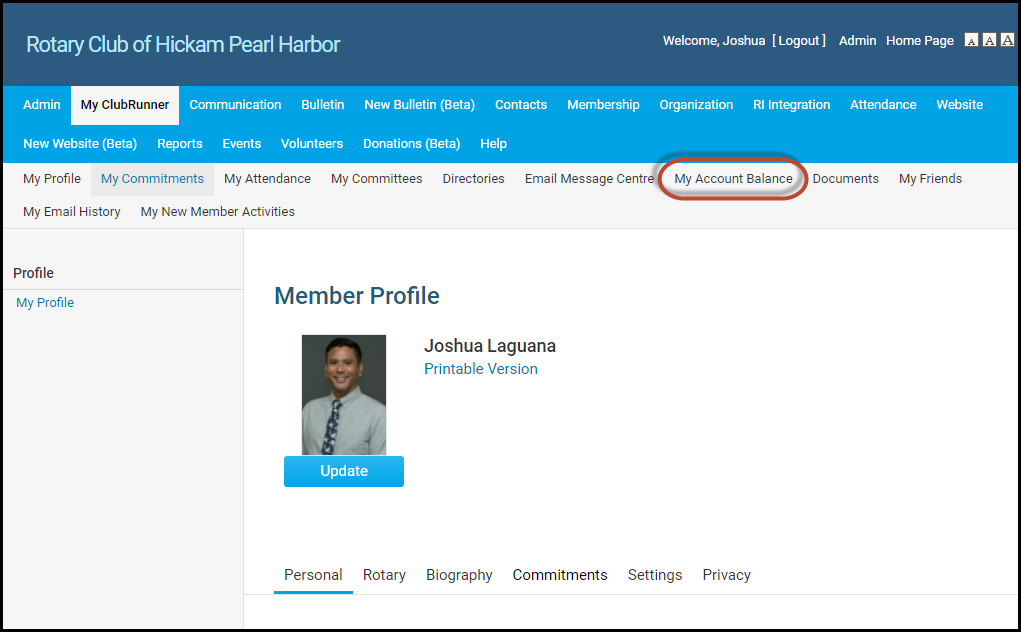Image resolution: width=1021 pixels, height=632 pixels.
Task: Open My Account Balance
Action: pyautogui.click(x=733, y=179)
